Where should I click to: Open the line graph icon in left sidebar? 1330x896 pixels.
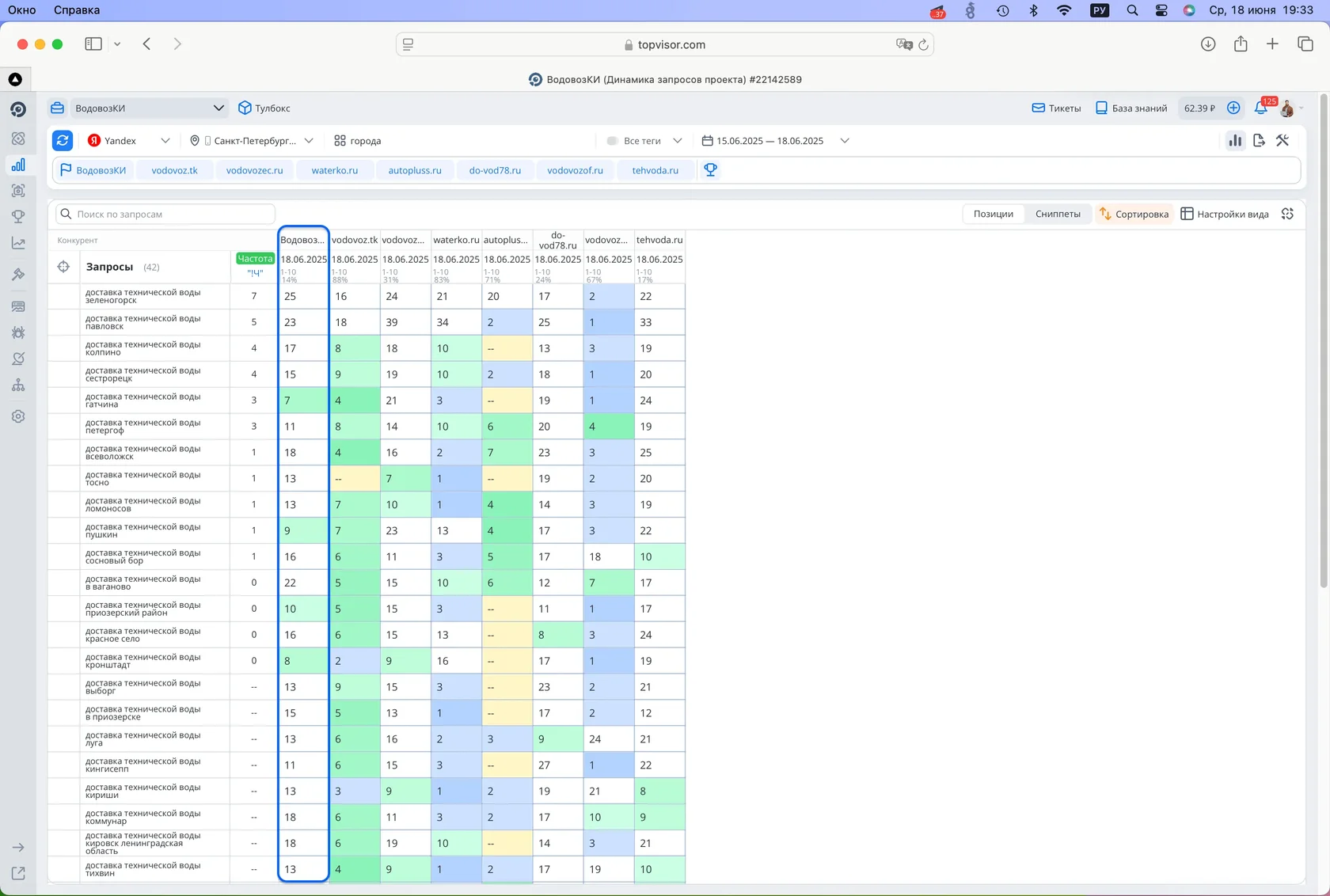(18, 244)
